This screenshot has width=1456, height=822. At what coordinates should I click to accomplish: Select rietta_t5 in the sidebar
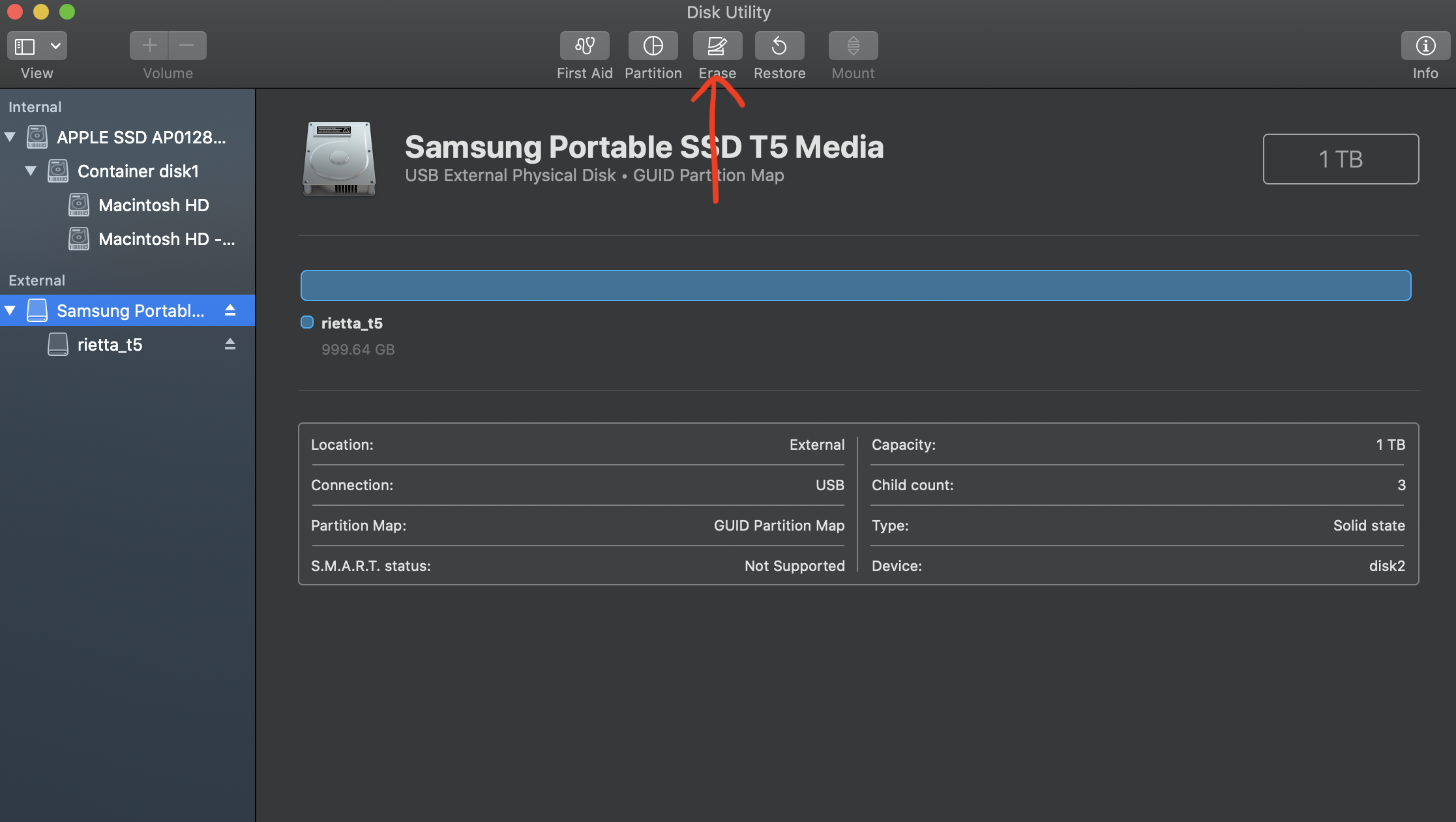[x=110, y=344]
